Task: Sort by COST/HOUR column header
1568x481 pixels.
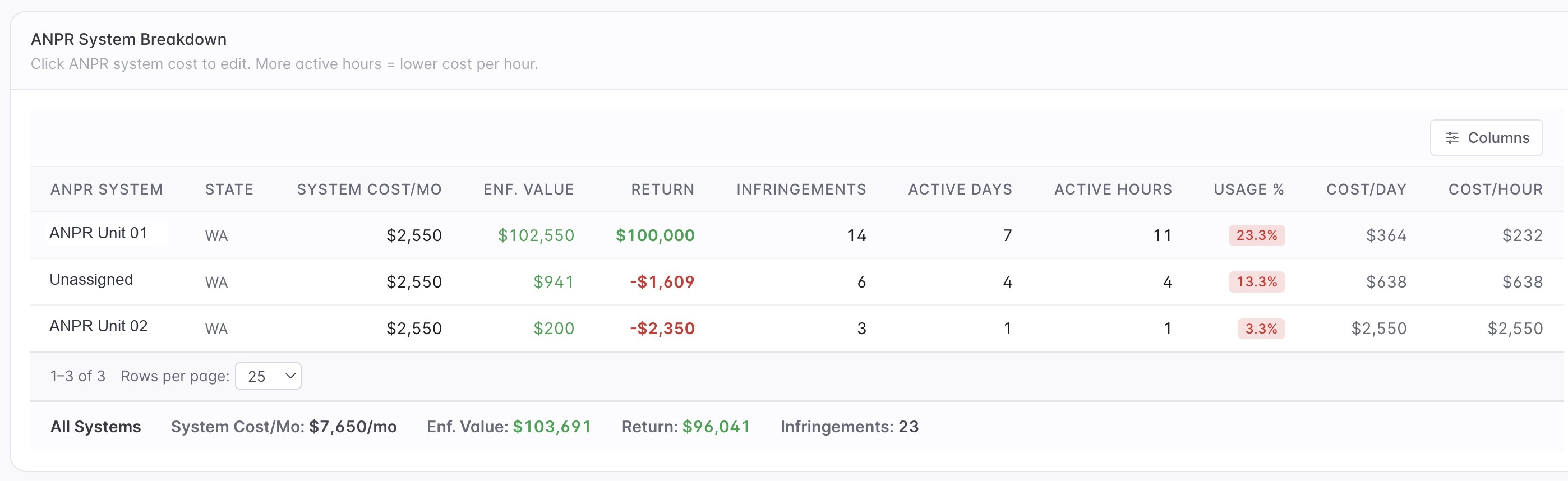Action: 1495,189
